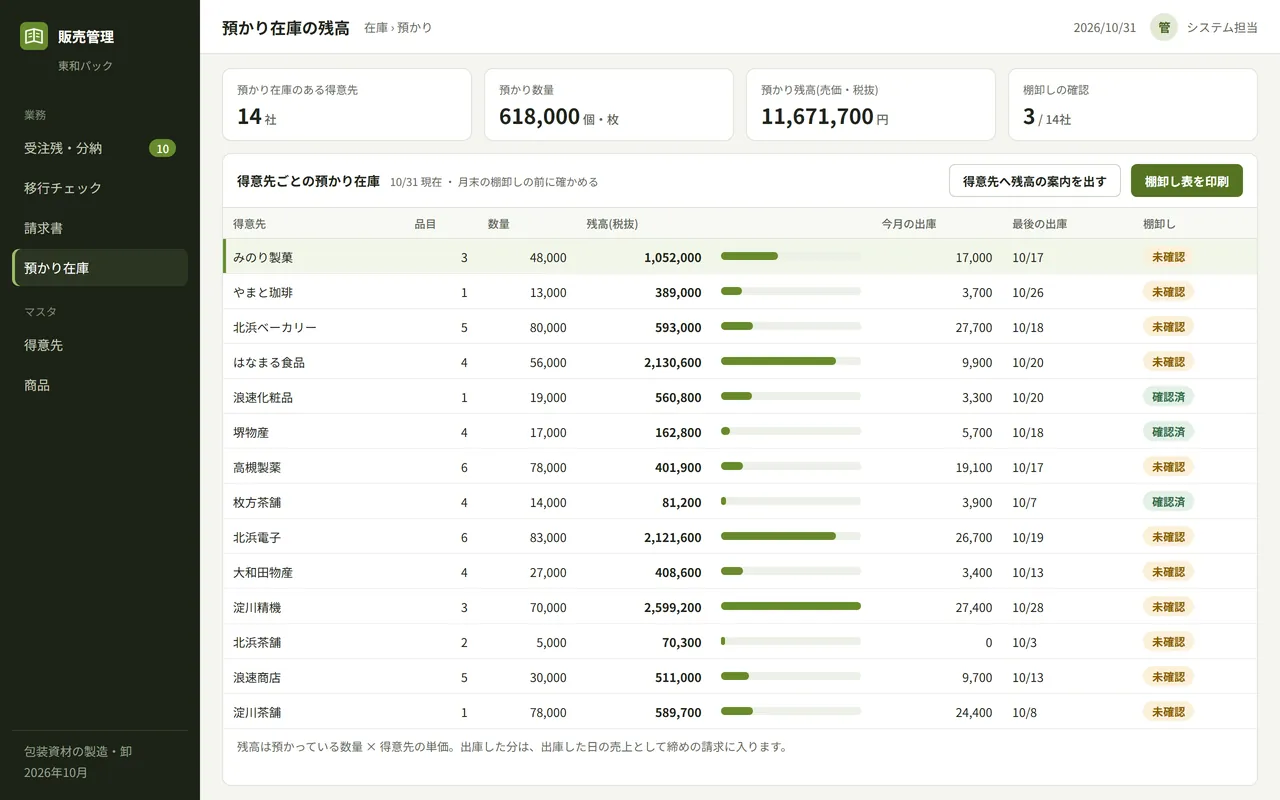Click the 10 badge on 受注残・分納

pos(162,148)
